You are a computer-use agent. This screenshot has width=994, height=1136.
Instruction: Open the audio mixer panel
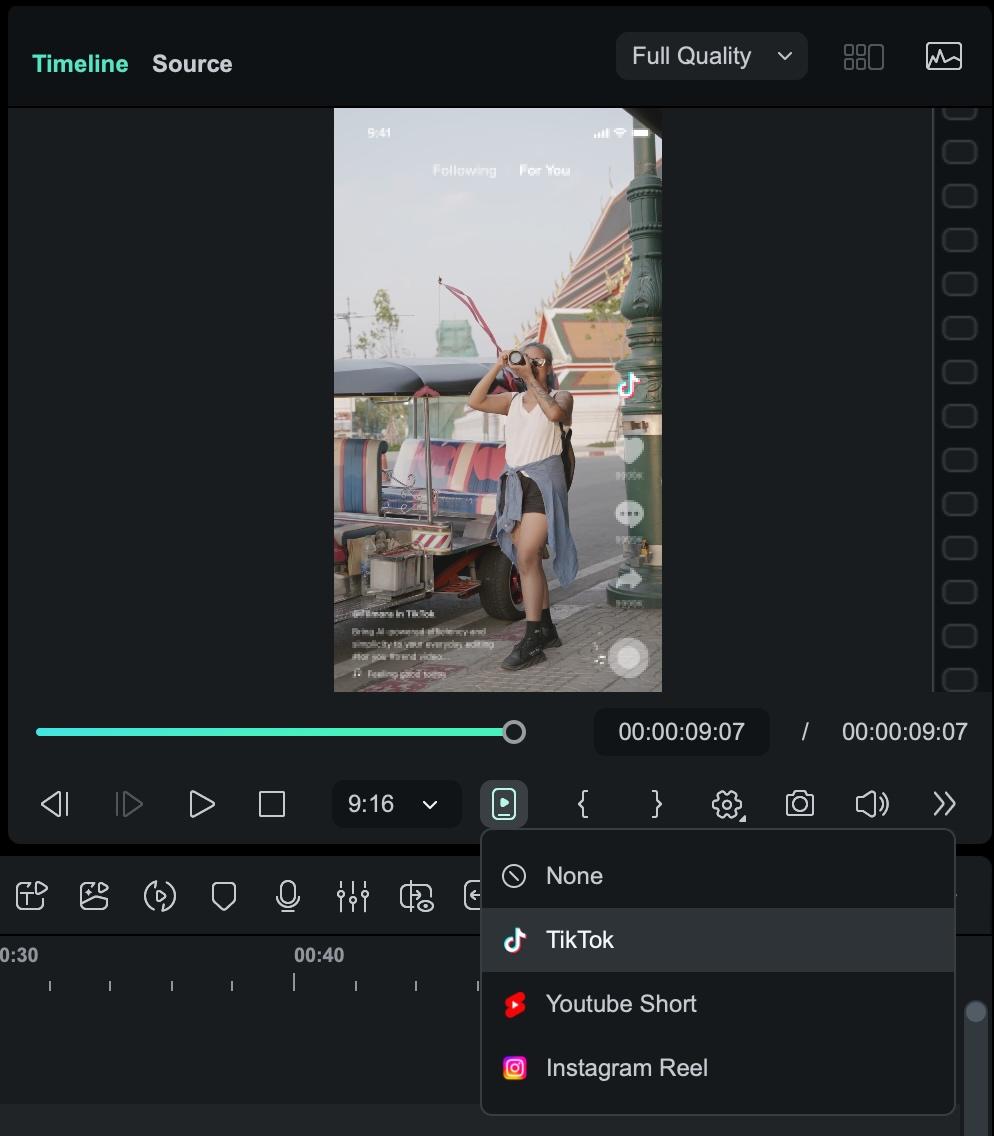[353, 896]
